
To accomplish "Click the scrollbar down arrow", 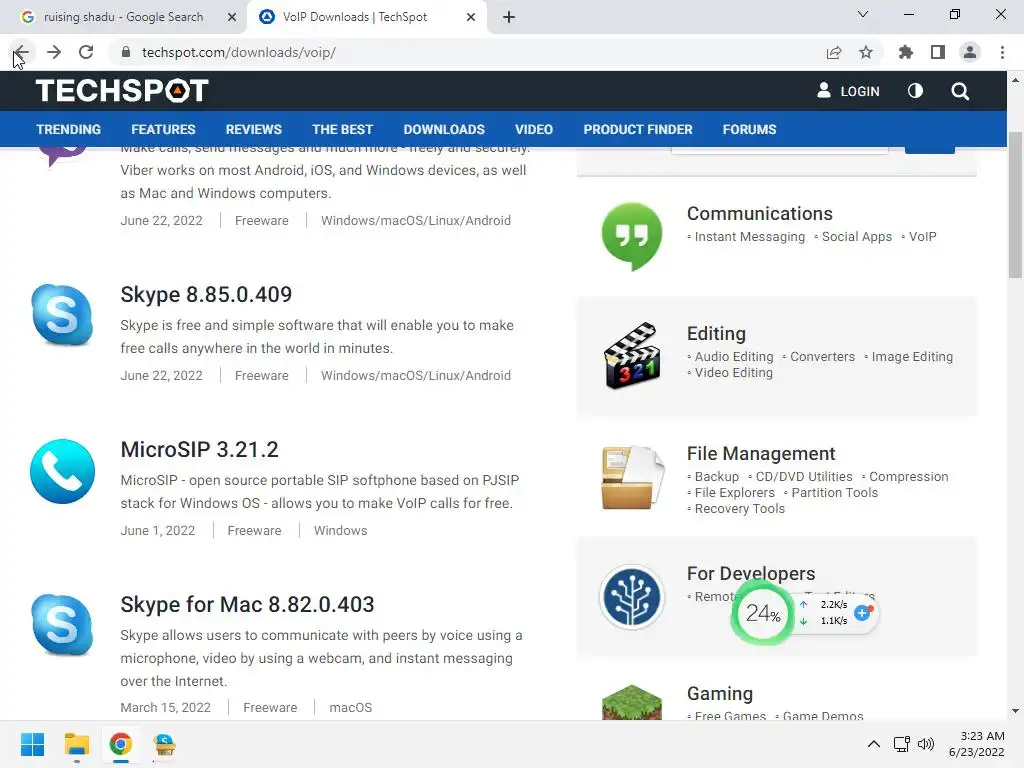I will click(1015, 711).
